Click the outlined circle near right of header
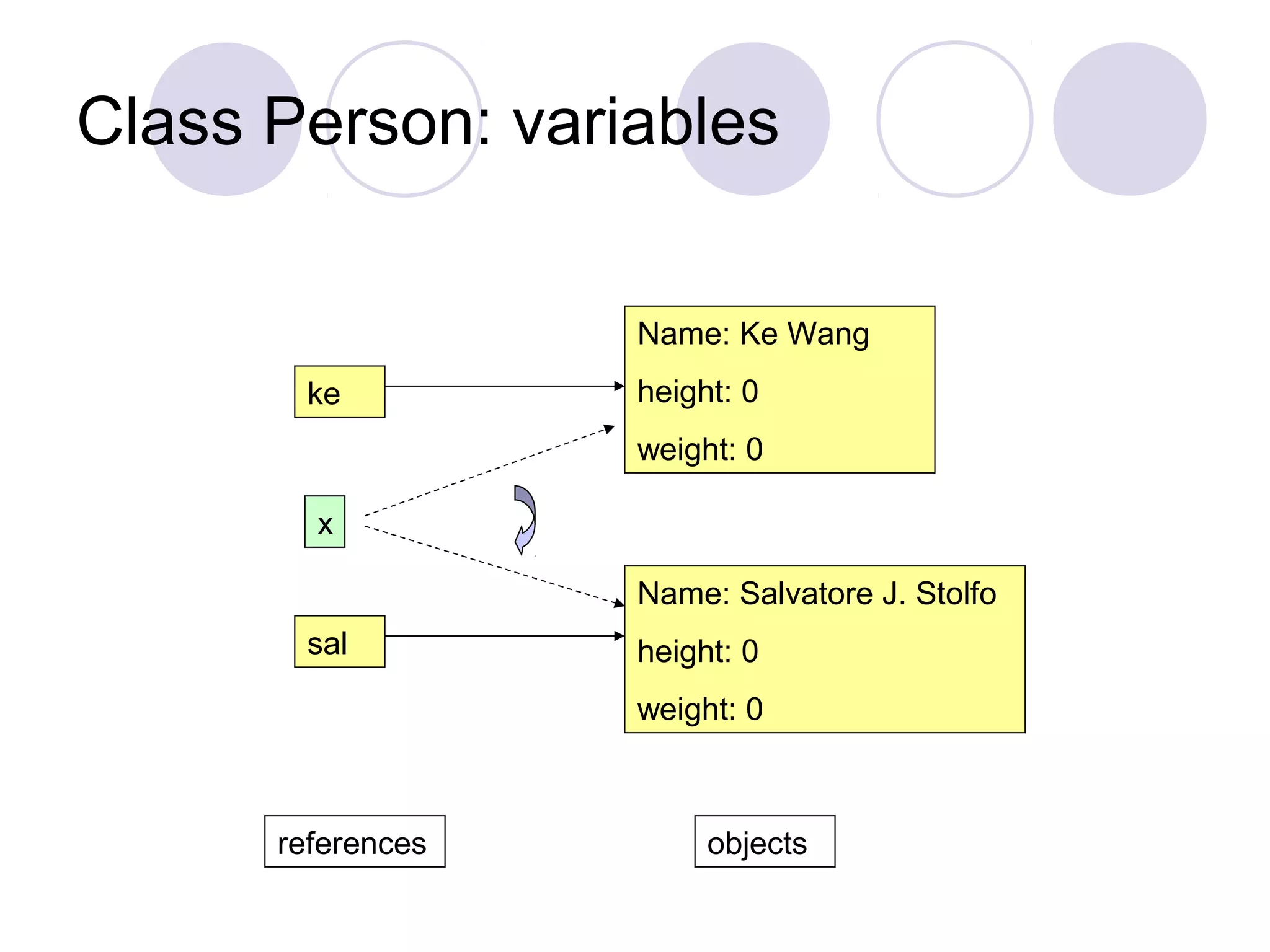Viewport: 1270px width, 952px height. tap(954, 119)
